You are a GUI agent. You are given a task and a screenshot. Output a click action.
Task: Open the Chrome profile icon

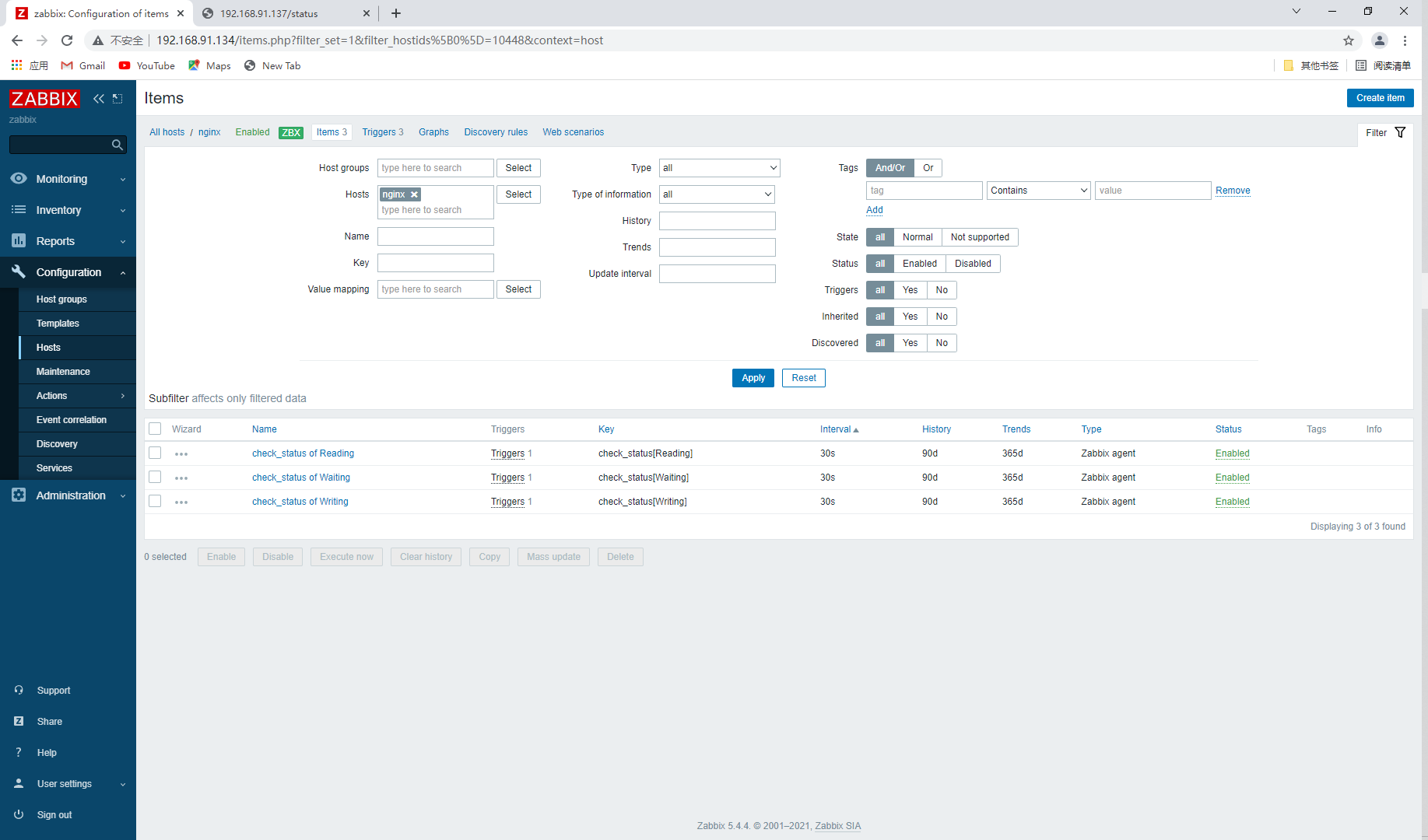(x=1380, y=40)
